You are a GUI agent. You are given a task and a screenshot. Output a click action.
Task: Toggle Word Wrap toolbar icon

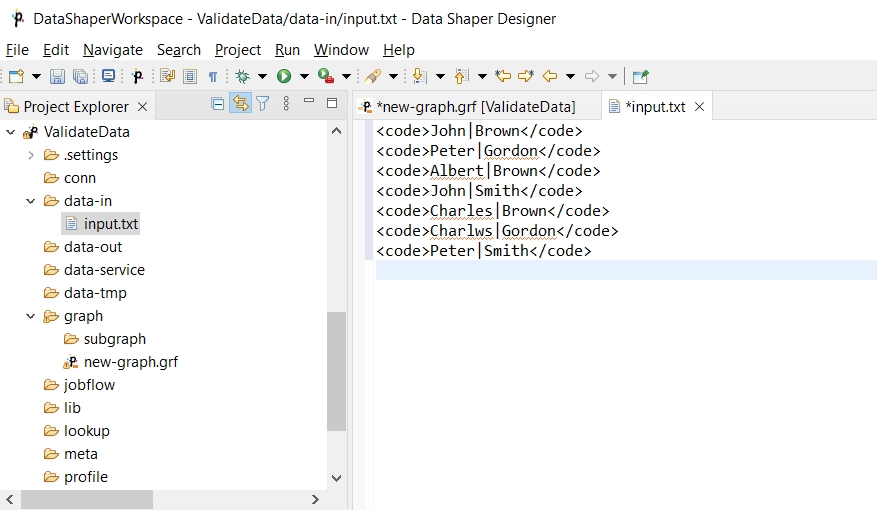coord(167,76)
